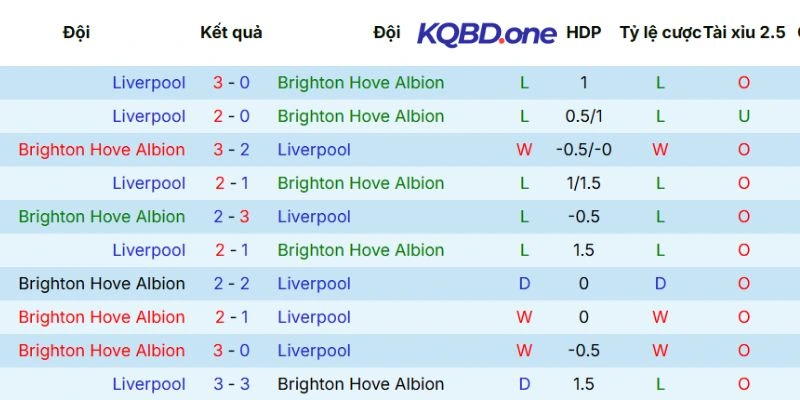Select the 1/1.5 handicap value
800x400 pixels.
pos(584,183)
